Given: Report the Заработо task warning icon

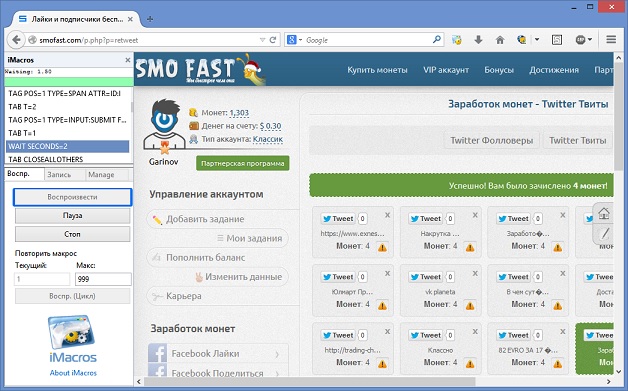Looking at the screenshot, I should coord(558,248).
